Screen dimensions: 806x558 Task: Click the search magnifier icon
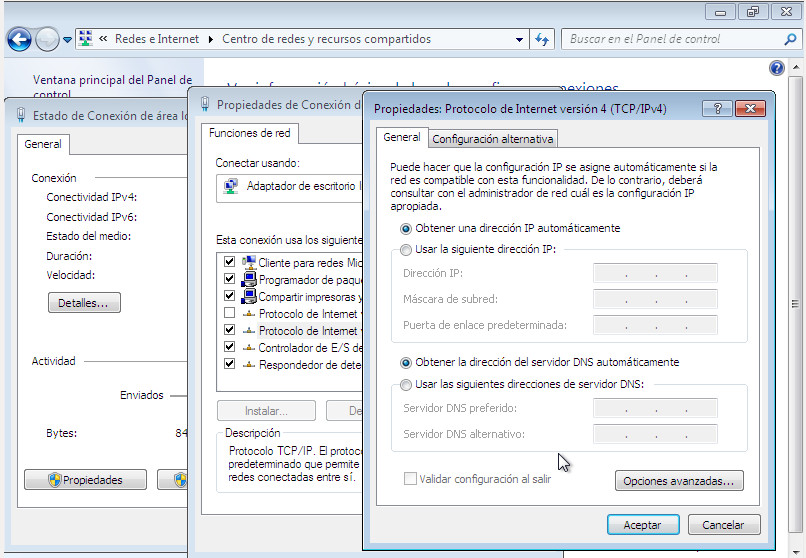point(790,40)
